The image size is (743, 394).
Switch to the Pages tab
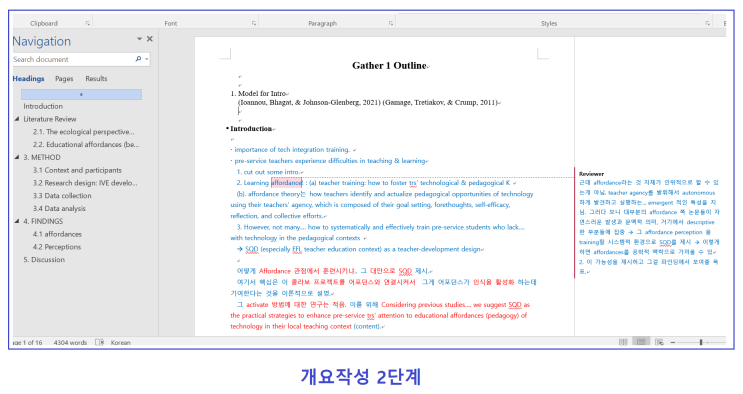64,79
